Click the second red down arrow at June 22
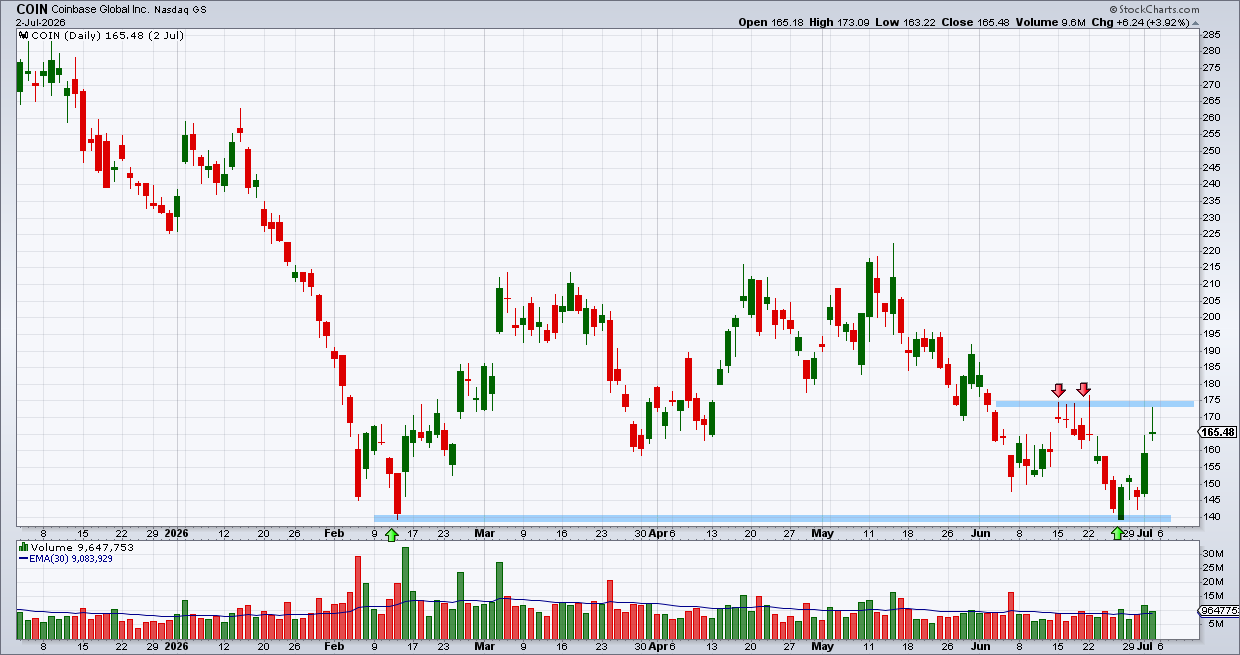 pos(1083,389)
